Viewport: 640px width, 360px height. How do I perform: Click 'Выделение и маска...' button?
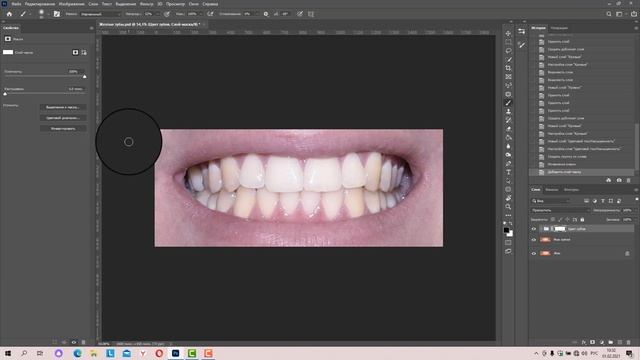[63, 107]
